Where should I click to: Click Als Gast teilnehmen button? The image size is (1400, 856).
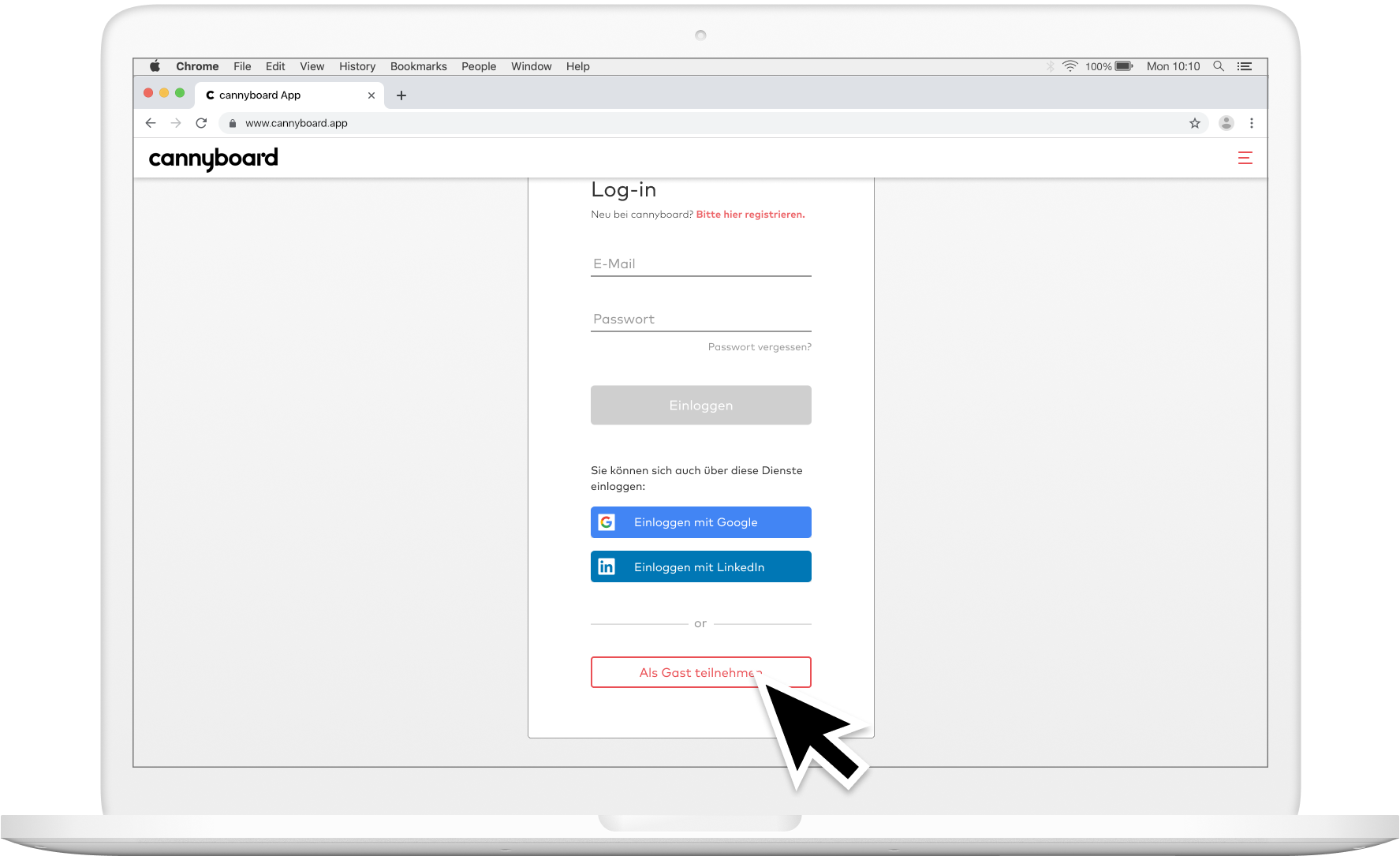pyautogui.click(x=701, y=672)
